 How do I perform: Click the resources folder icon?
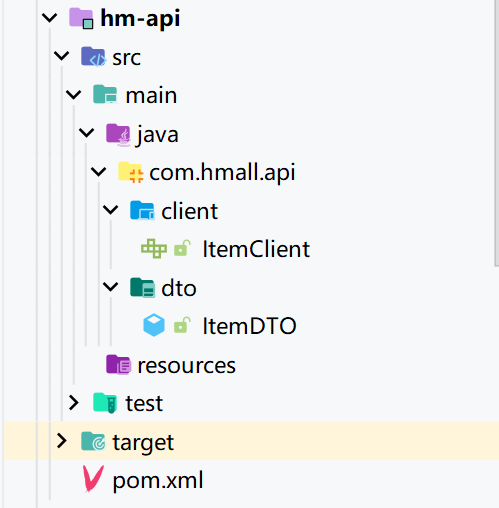[118, 365]
